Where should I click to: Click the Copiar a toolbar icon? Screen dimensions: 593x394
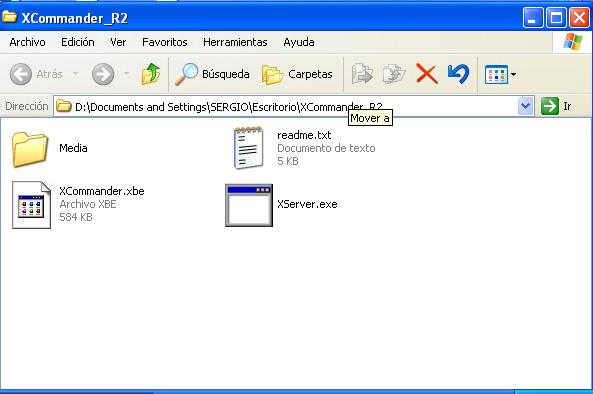394,74
